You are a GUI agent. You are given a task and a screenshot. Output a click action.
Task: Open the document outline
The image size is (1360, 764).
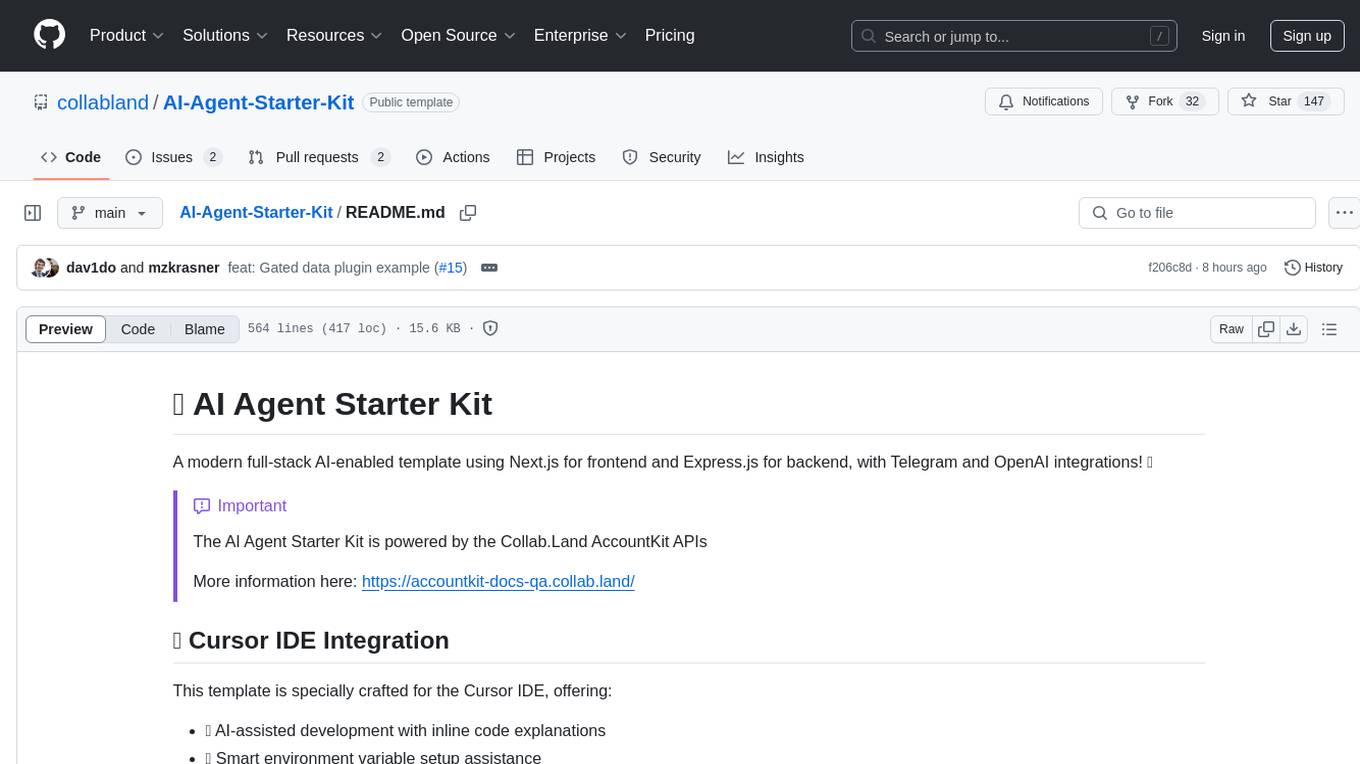point(1329,329)
